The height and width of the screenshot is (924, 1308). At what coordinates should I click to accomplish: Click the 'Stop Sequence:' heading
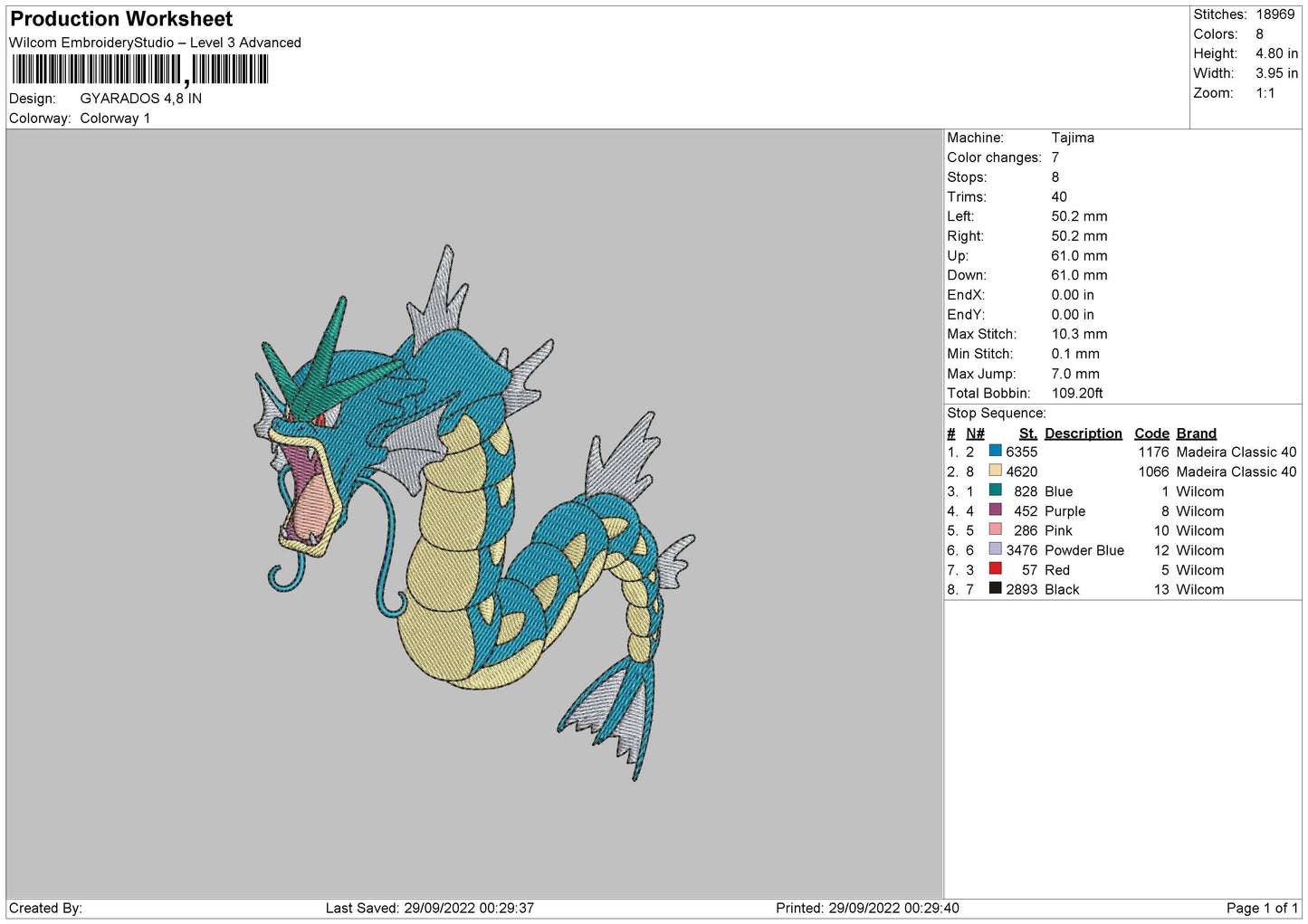coord(996,414)
